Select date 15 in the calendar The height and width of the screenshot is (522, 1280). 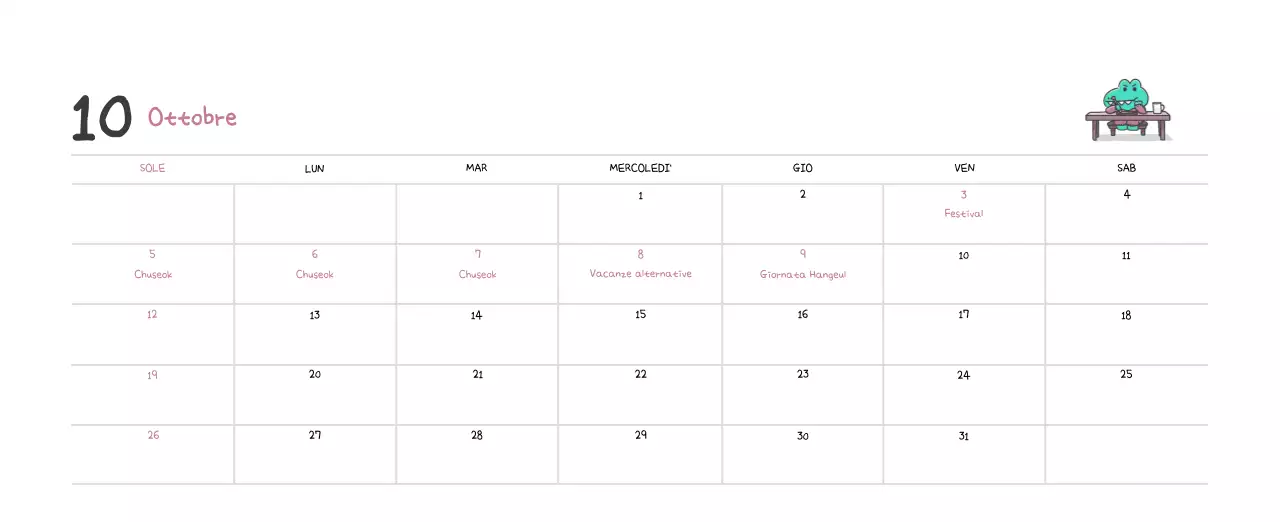tap(640, 315)
